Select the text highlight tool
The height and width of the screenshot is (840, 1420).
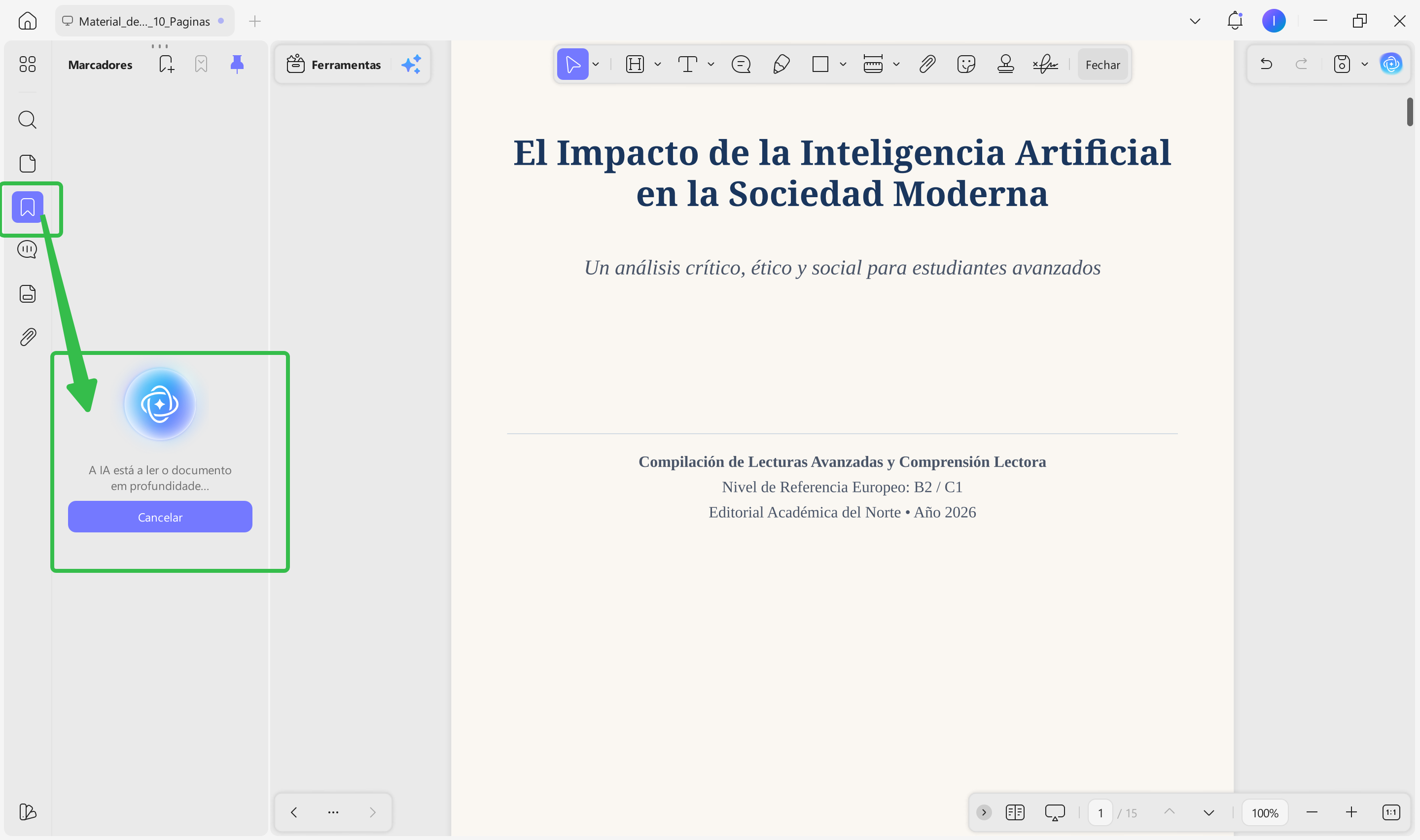click(x=635, y=64)
